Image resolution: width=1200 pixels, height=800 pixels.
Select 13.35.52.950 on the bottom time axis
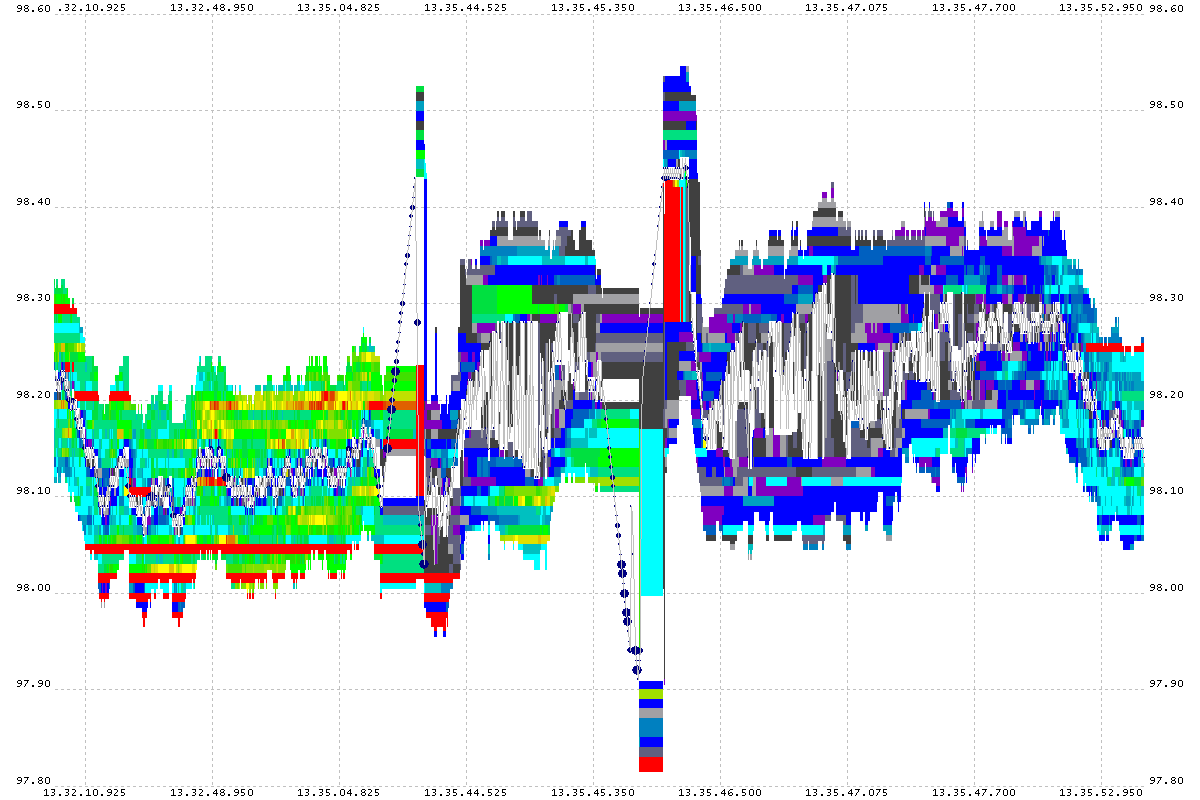tap(1101, 792)
